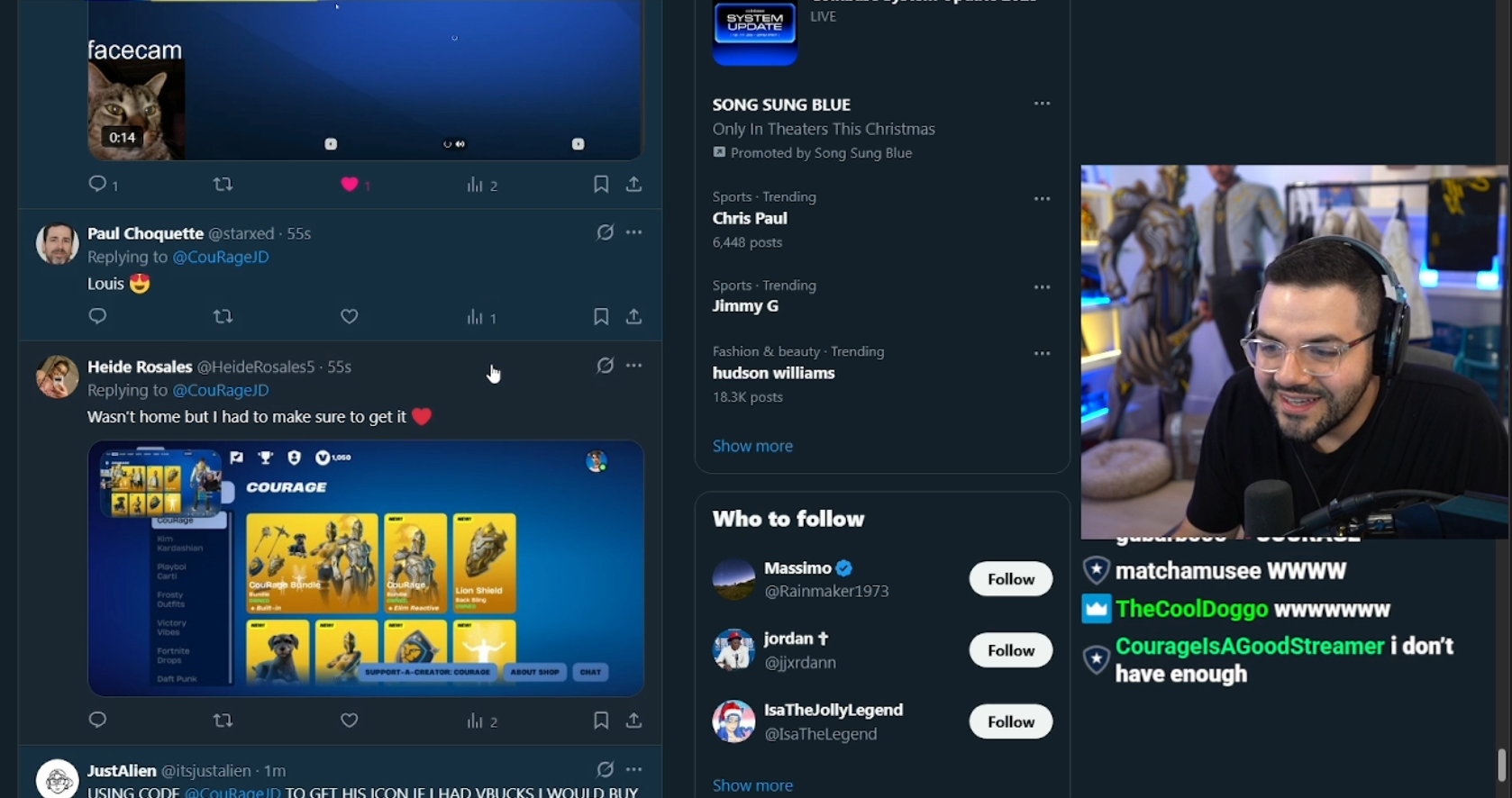Show more Who to follow suggestions
Screen dimensions: 1512x798
coord(752,785)
